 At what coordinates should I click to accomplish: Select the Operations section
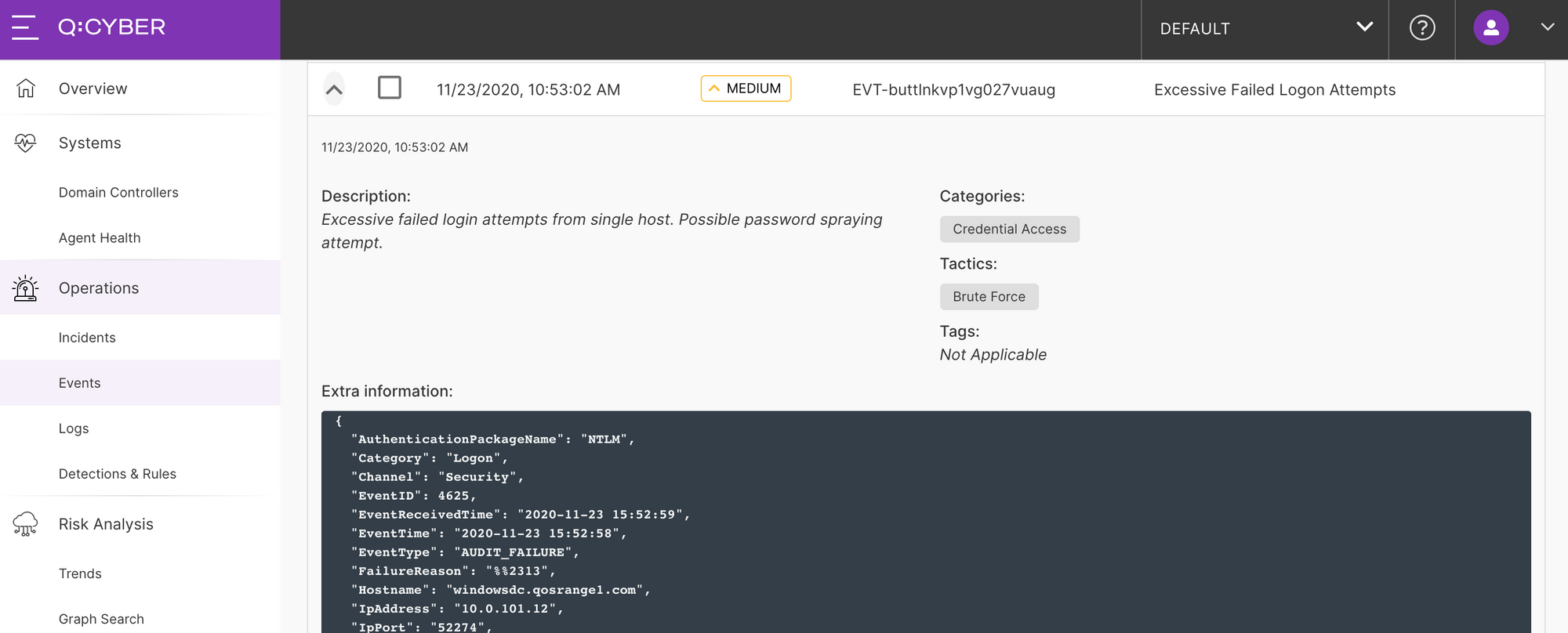(99, 288)
